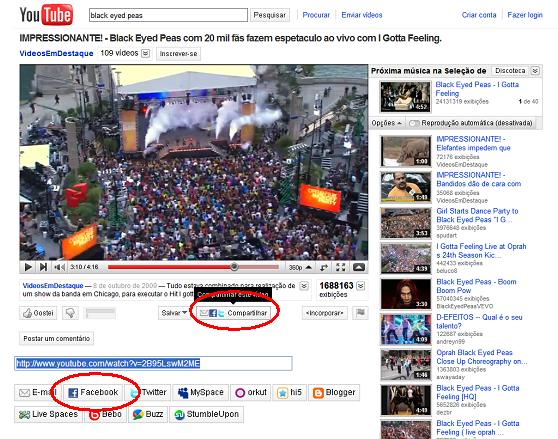Open the Compartilhar share button
This screenshot has height=439, width=558.
click(234, 313)
